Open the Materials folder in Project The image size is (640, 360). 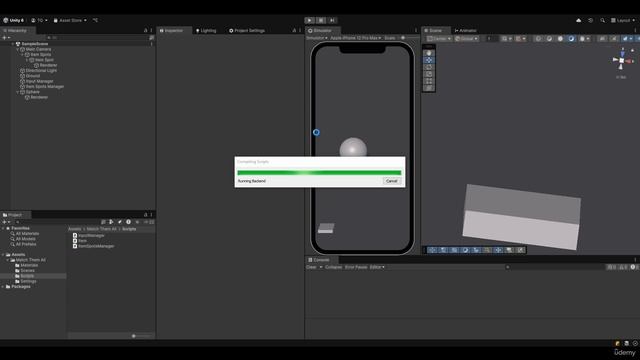click(x=27, y=265)
